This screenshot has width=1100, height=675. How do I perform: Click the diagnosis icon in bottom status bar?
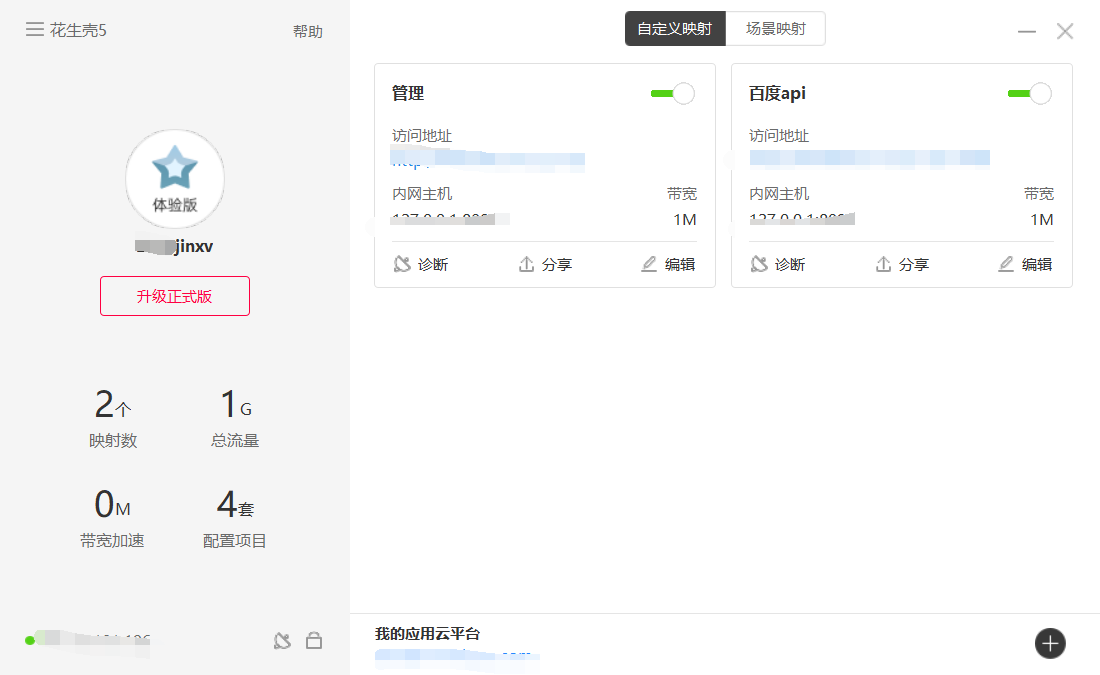click(282, 641)
